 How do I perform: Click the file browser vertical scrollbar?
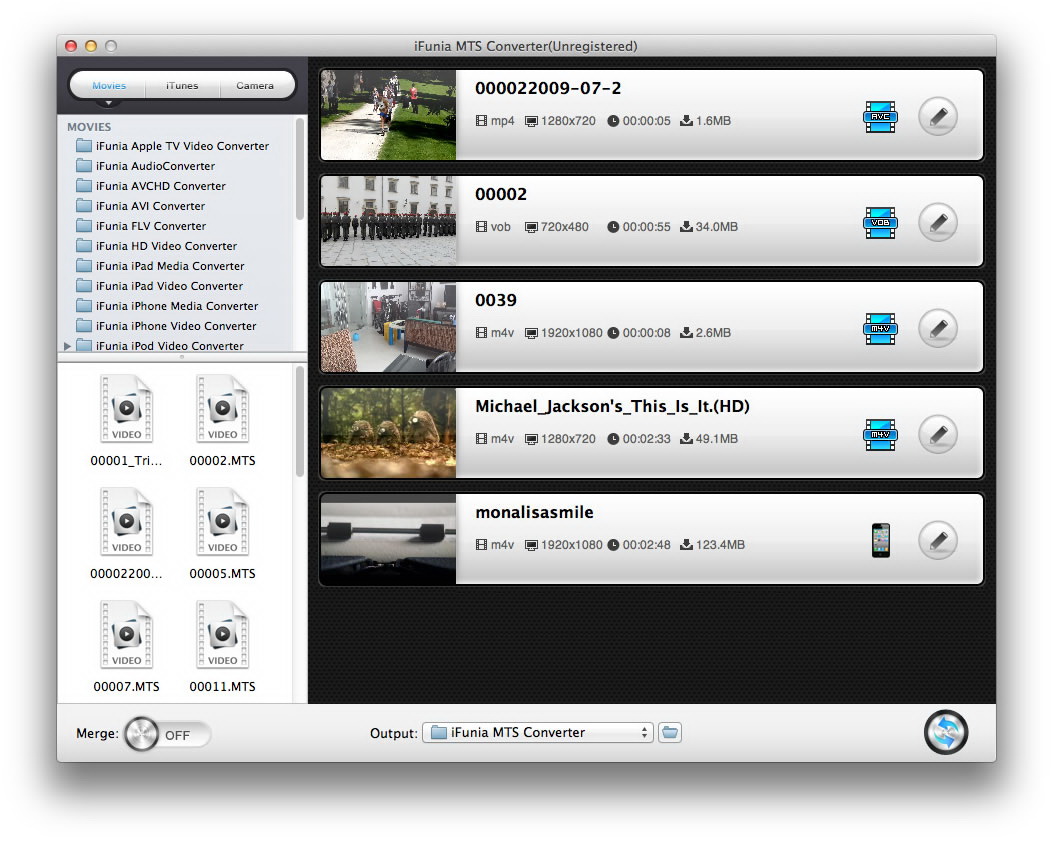coord(300,421)
